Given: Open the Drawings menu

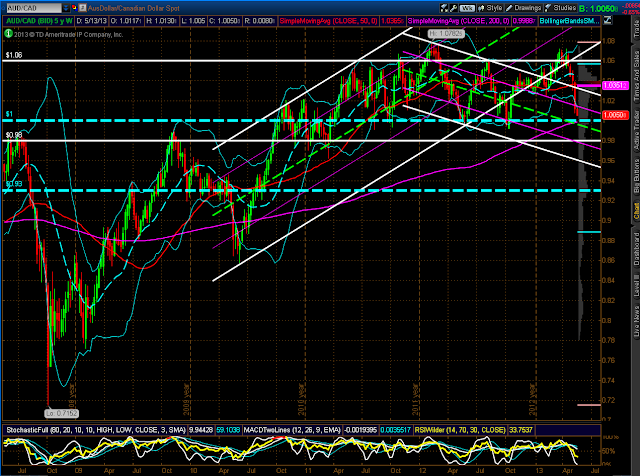Looking at the screenshot, I should pos(524,8).
